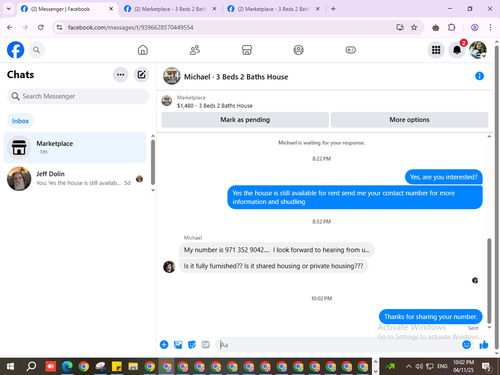Open the Jeff Dolin conversation
This screenshot has width=500, height=375.
(75, 178)
